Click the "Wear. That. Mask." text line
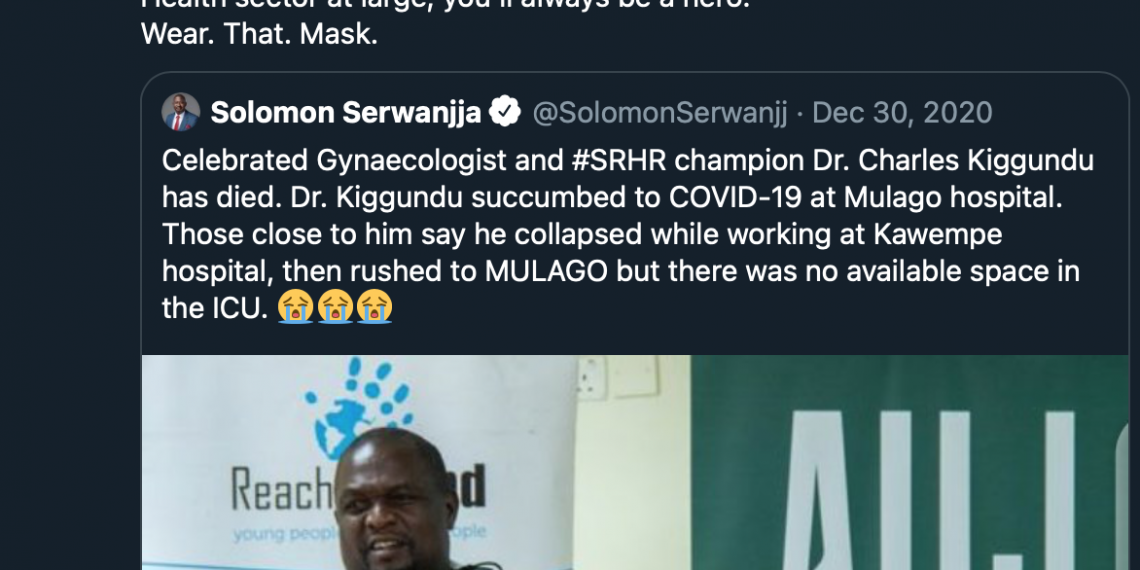This screenshot has height=570, width=1140. click(x=259, y=33)
